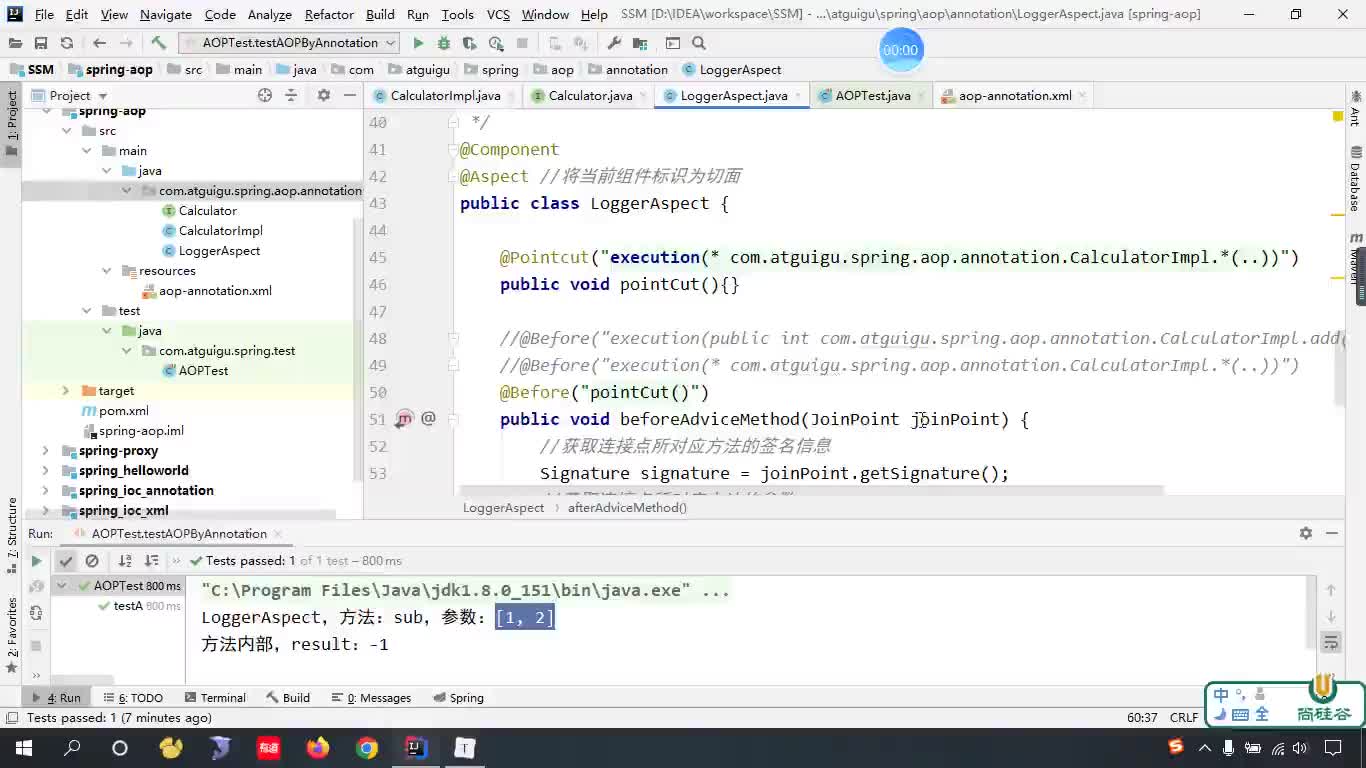Toggle the Database tool window side tab
Image resolution: width=1366 pixels, height=768 pixels.
coord(1355,180)
